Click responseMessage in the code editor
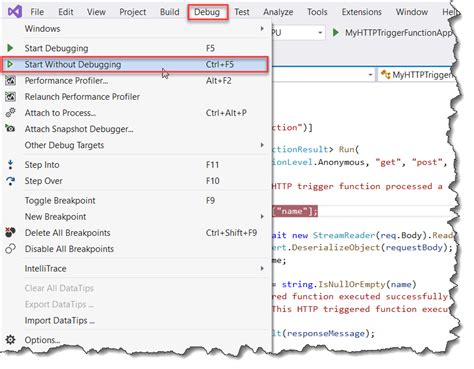 [326, 333]
